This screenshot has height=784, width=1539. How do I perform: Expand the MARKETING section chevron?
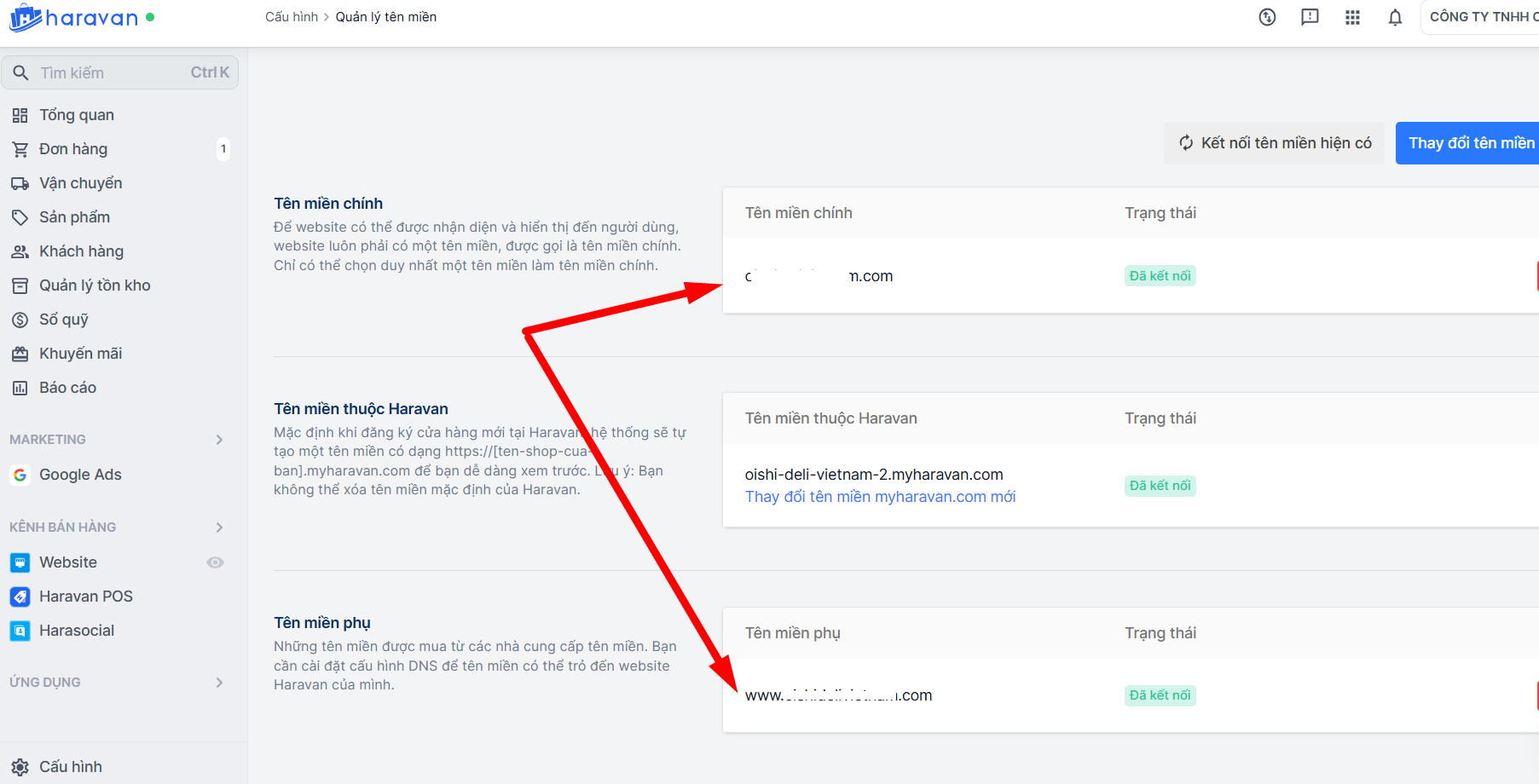pyautogui.click(x=219, y=440)
